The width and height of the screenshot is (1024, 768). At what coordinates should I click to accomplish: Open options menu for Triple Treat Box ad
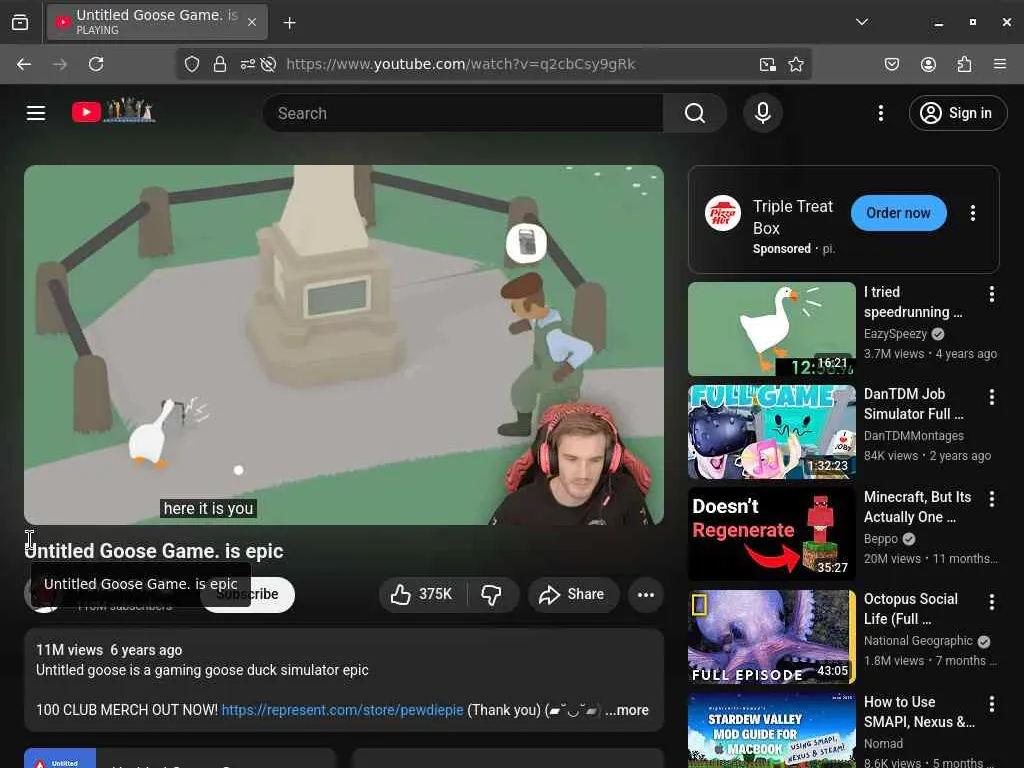click(x=972, y=213)
